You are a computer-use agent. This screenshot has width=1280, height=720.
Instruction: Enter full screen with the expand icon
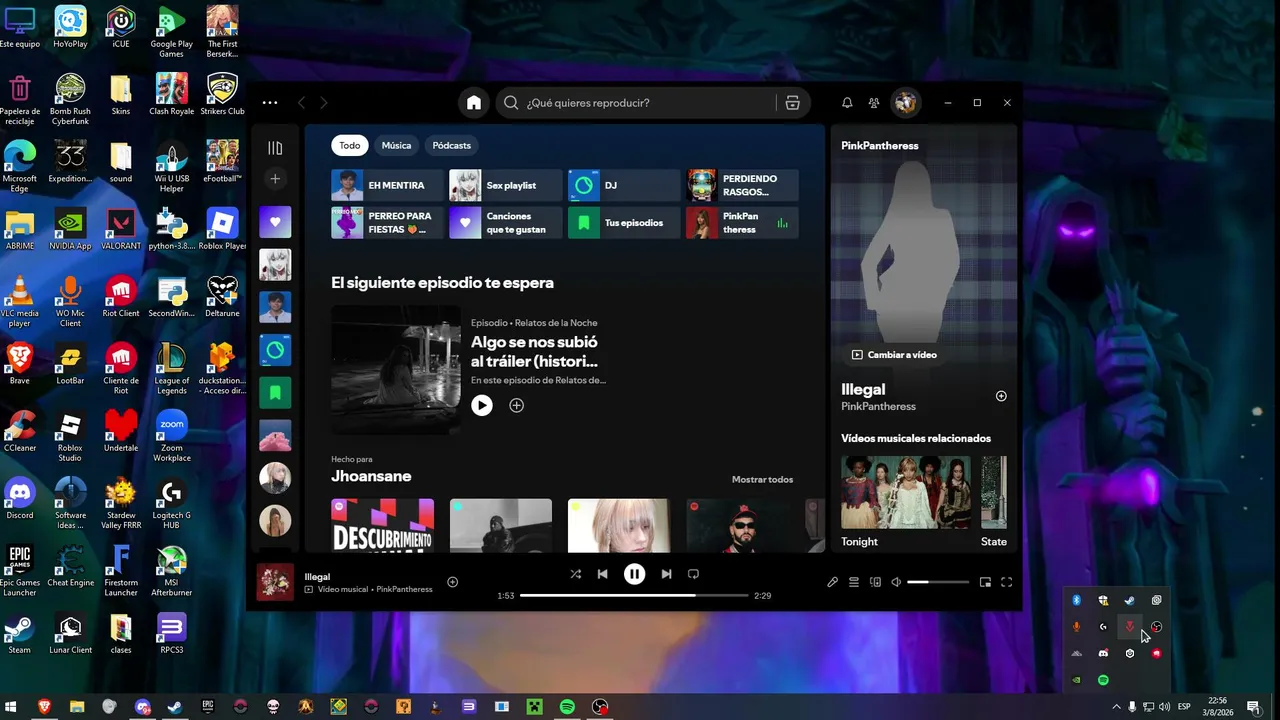(x=1007, y=582)
